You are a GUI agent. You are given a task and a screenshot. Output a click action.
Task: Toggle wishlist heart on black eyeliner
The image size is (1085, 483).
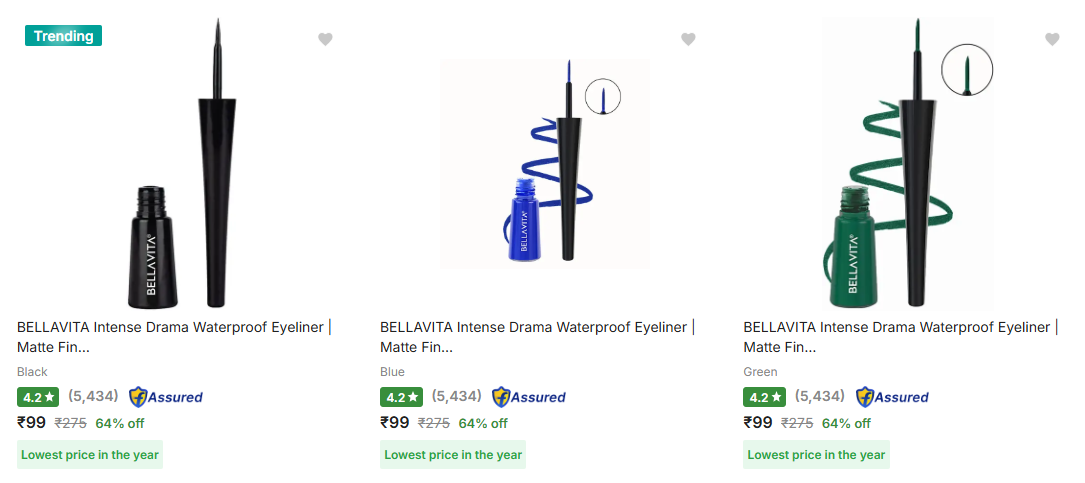(x=325, y=40)
